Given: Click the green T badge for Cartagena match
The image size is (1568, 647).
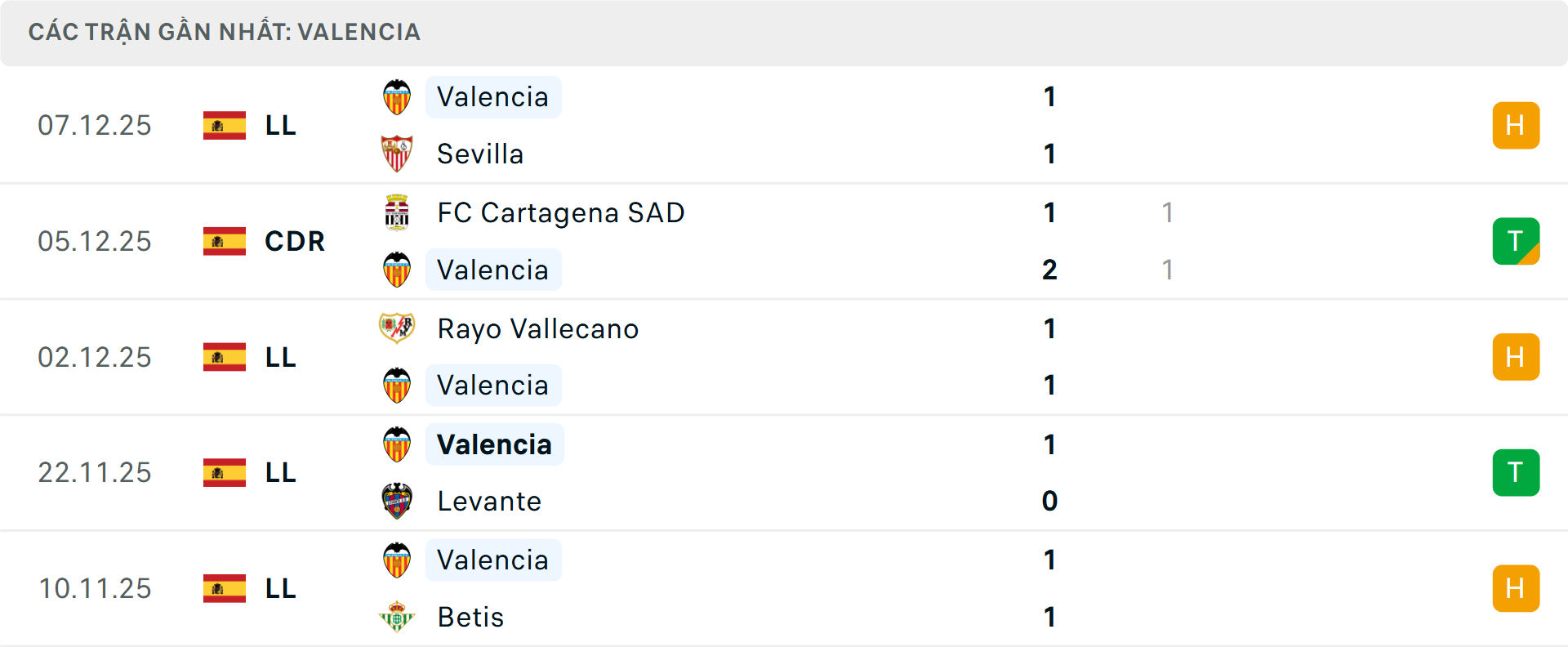Looking at the screenshot, I should [1516, 241].
